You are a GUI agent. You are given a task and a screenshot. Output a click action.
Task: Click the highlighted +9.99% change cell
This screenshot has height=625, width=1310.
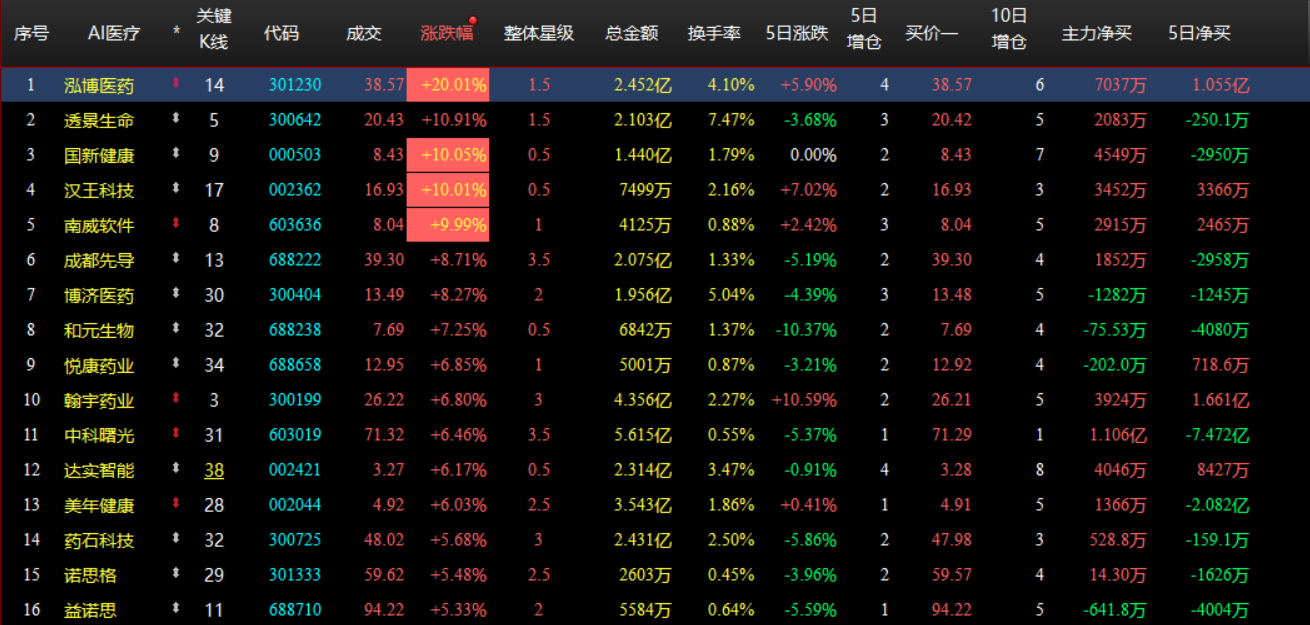coord(447,225)
